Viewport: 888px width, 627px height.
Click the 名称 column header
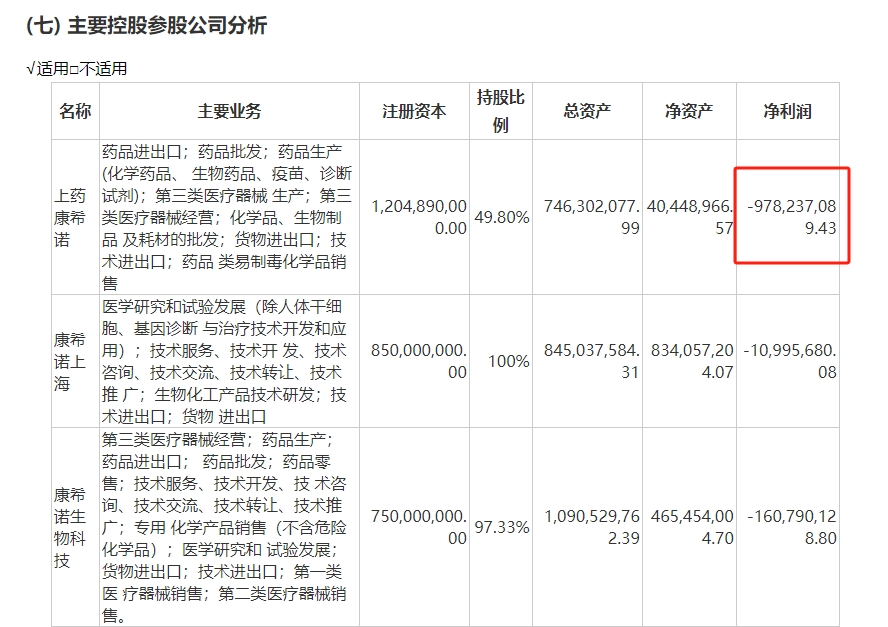[75, 111]
